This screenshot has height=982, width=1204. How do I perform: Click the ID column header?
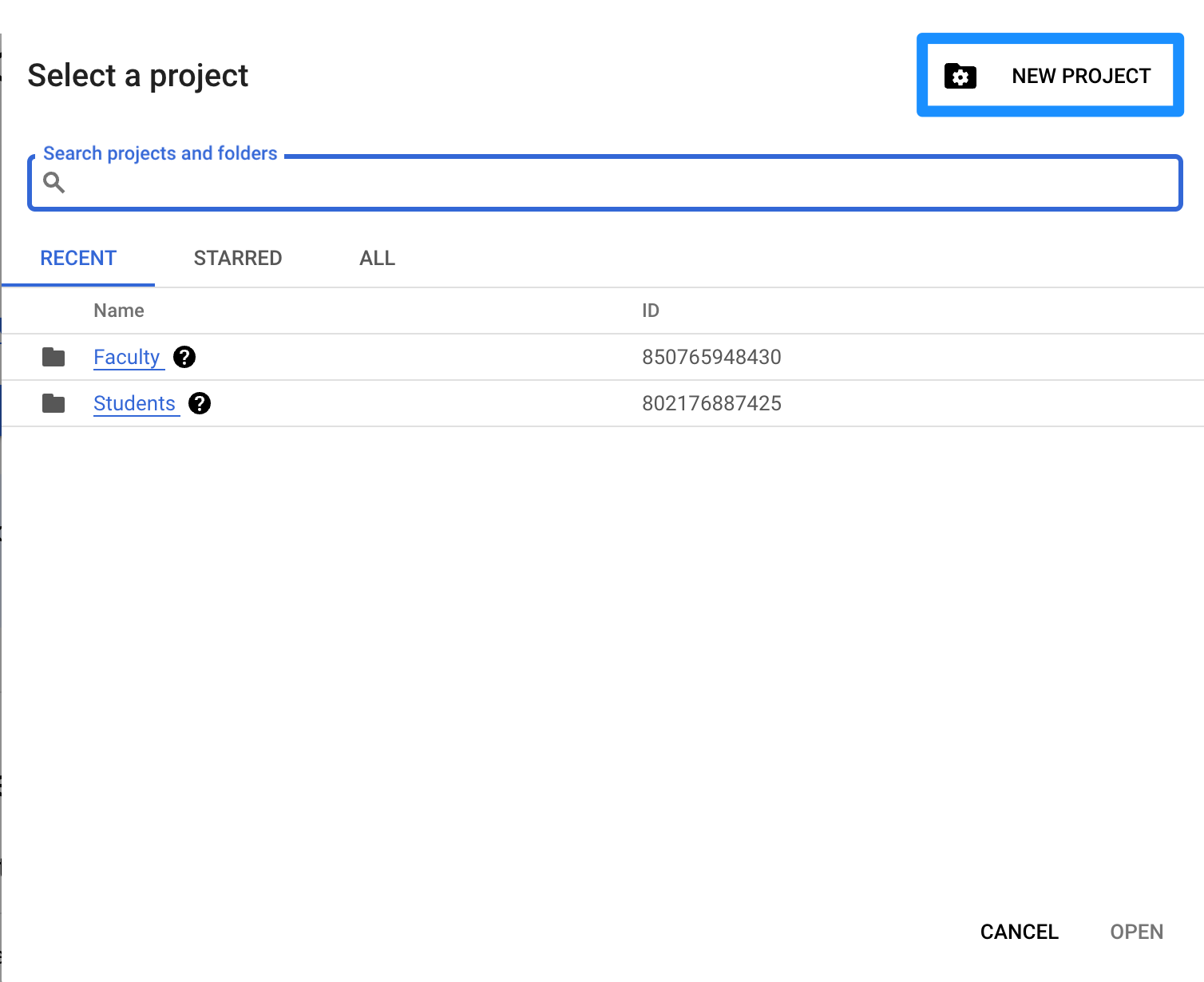[x=651, y=311]
